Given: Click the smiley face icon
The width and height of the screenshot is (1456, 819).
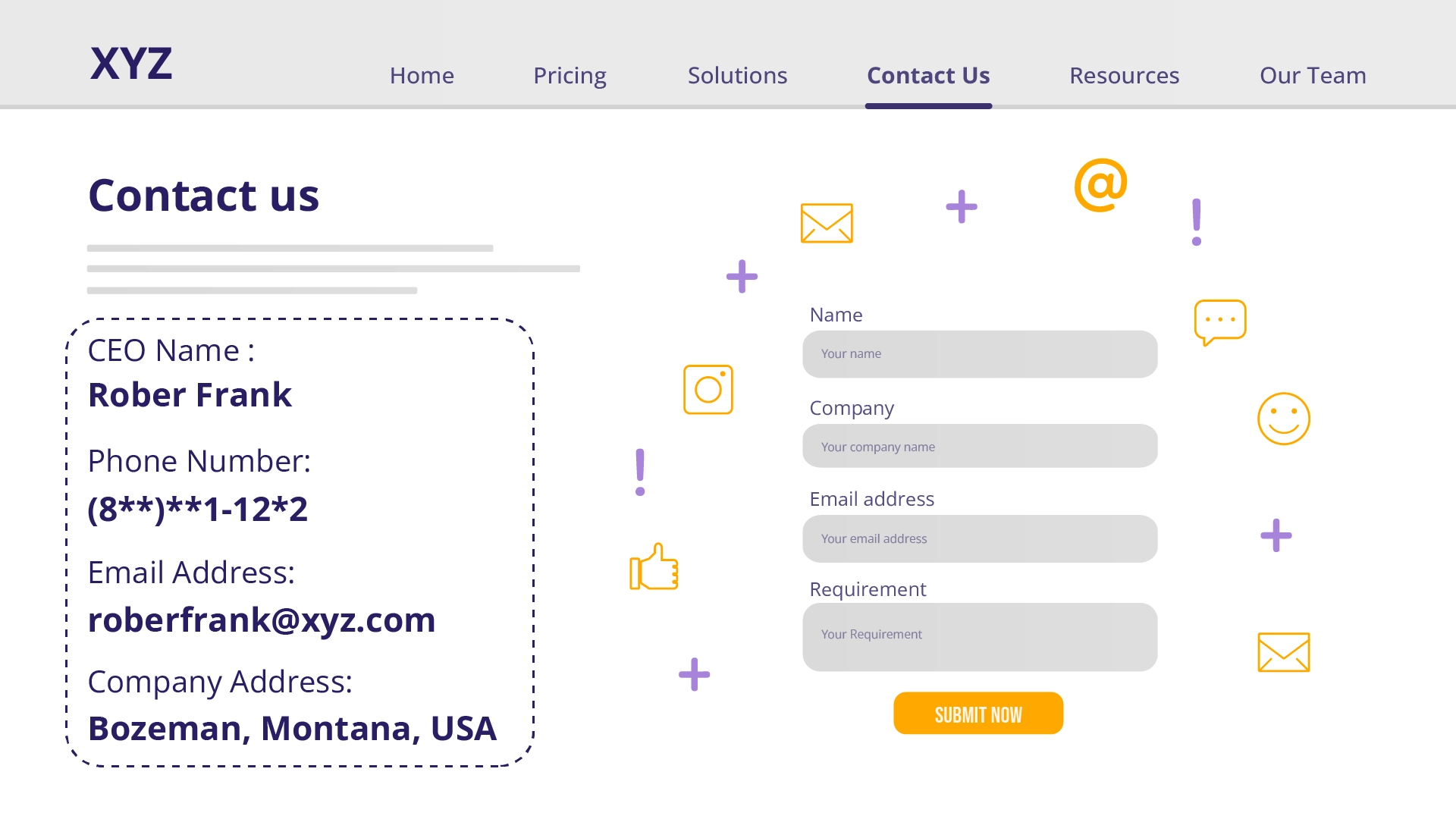Looking at the screenshot, I should click(x=1283, y=419).
